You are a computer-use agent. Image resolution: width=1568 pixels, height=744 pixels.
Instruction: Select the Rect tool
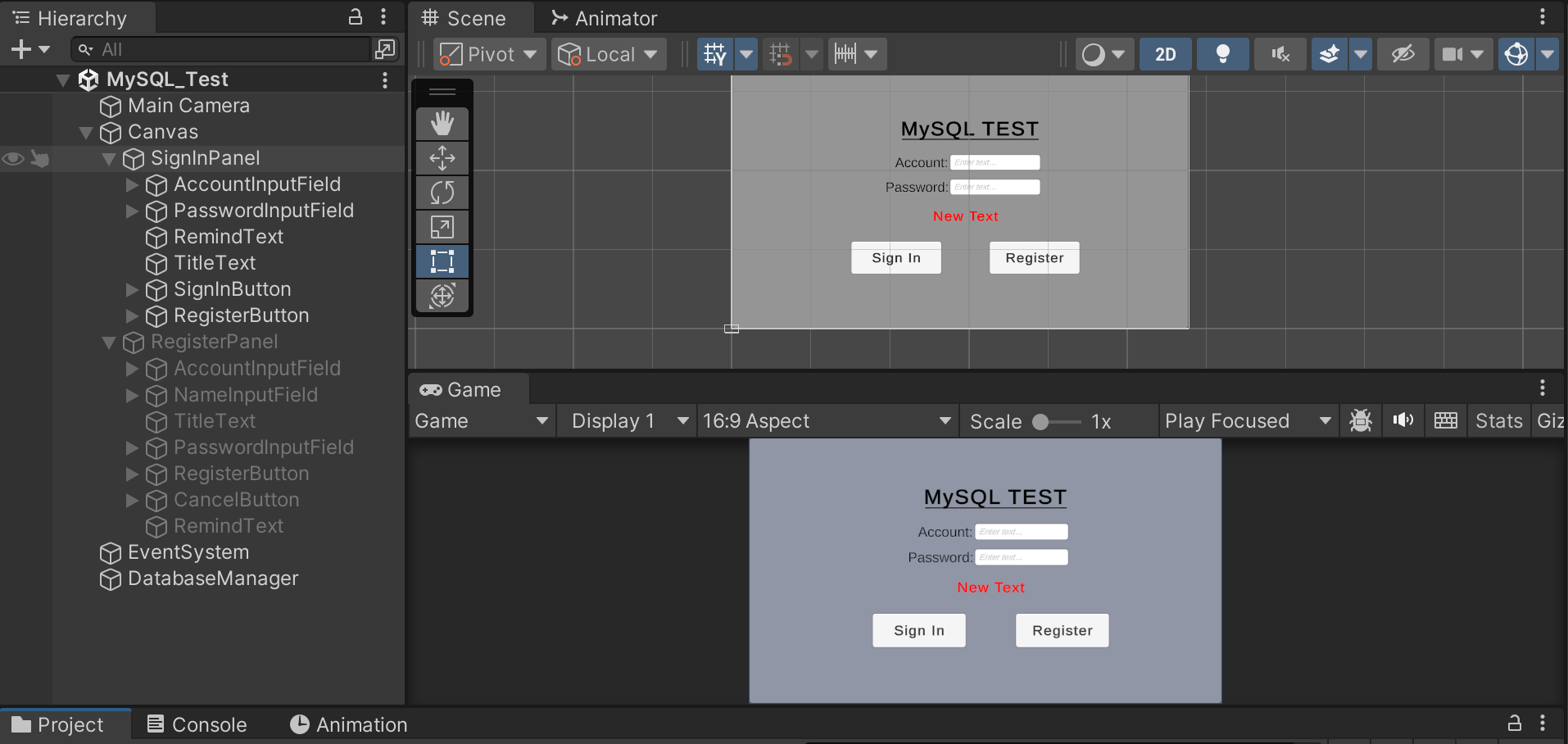(x=442, y=261)
